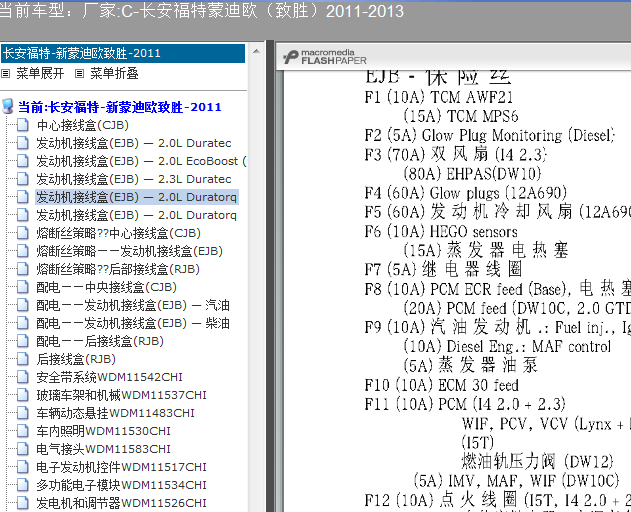Open 配电——后接线盒(RJB)
Image resolution: width=631 pixels, height=512 pixels.
point(100,341)
